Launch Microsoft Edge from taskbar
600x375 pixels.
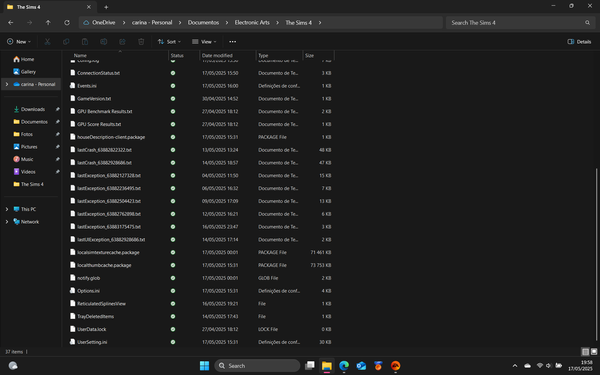tap(344, 366)
